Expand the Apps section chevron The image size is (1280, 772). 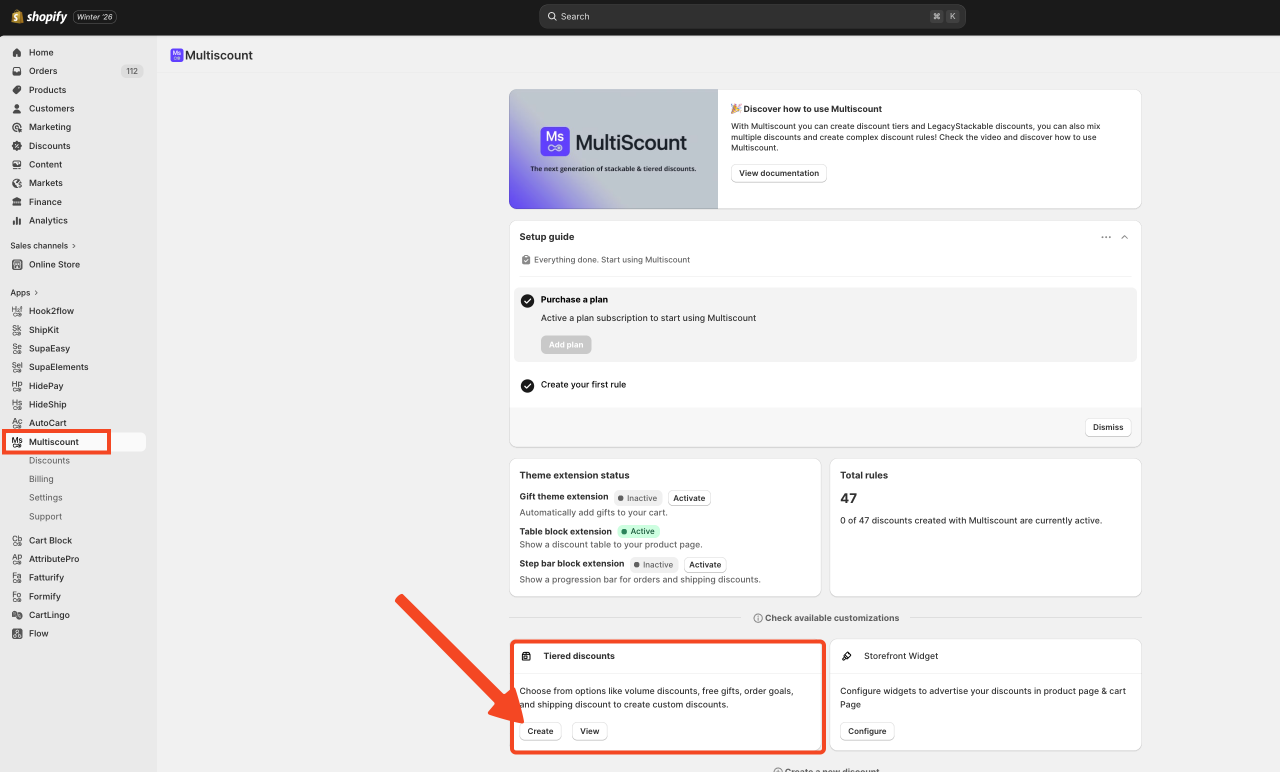37,293
